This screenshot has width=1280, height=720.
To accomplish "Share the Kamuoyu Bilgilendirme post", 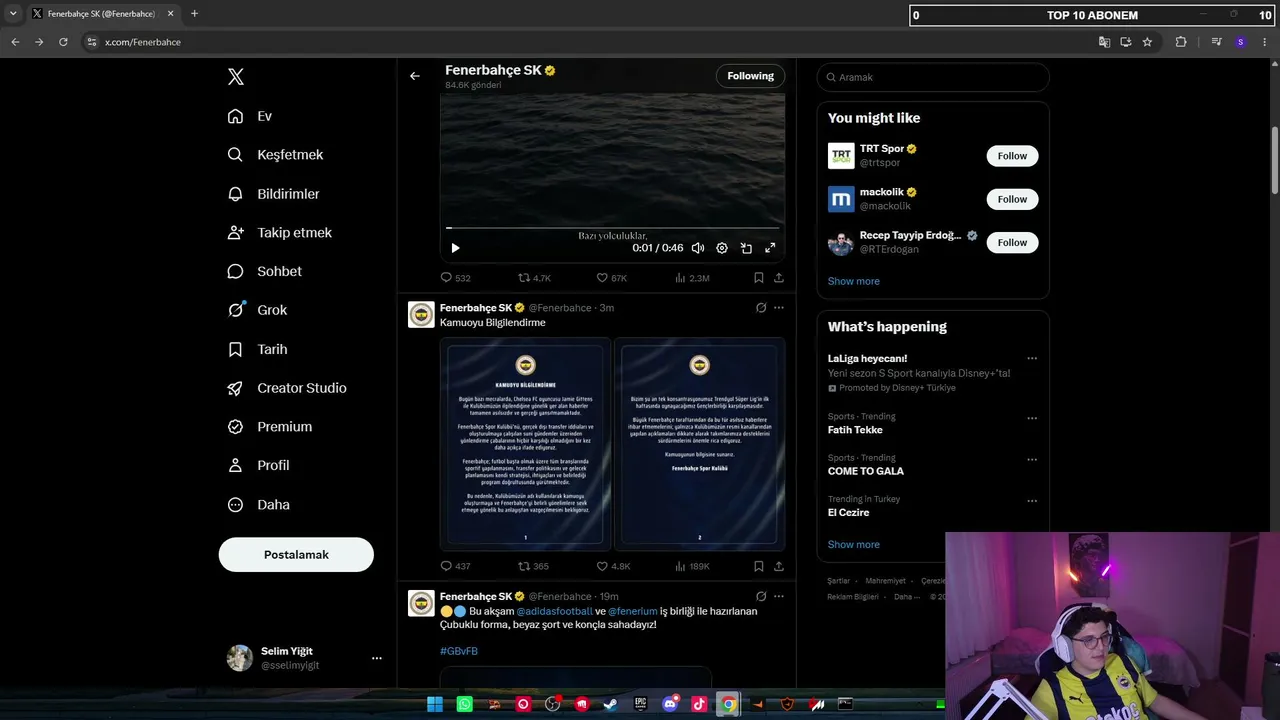I will [779, 566].
